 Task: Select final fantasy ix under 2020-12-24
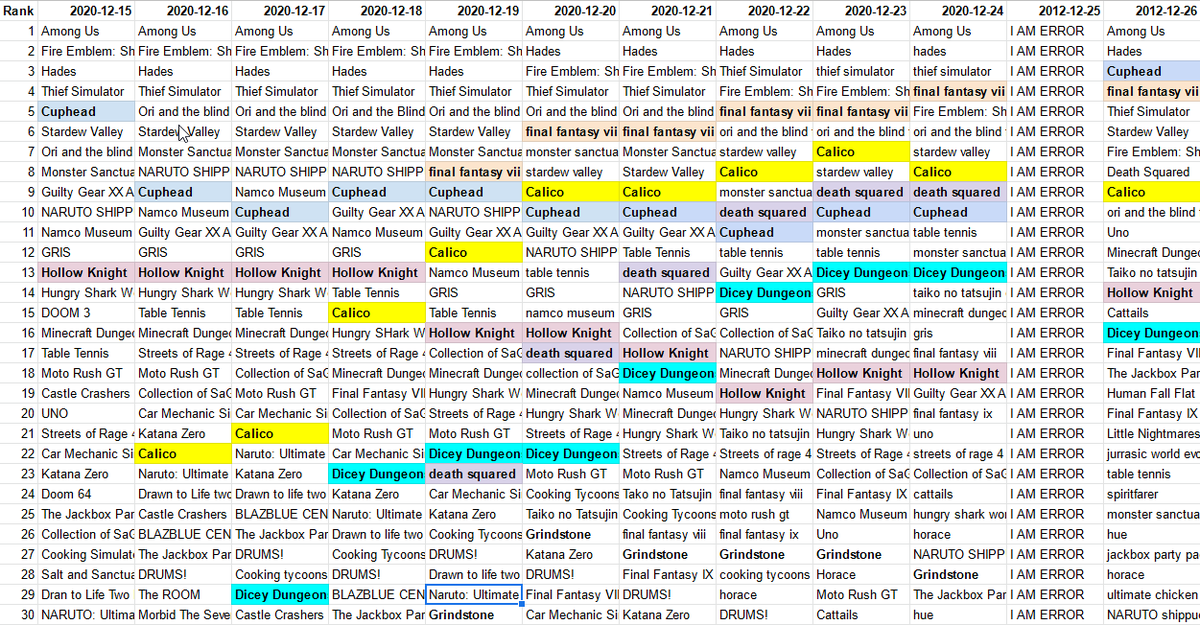point(960,413)
